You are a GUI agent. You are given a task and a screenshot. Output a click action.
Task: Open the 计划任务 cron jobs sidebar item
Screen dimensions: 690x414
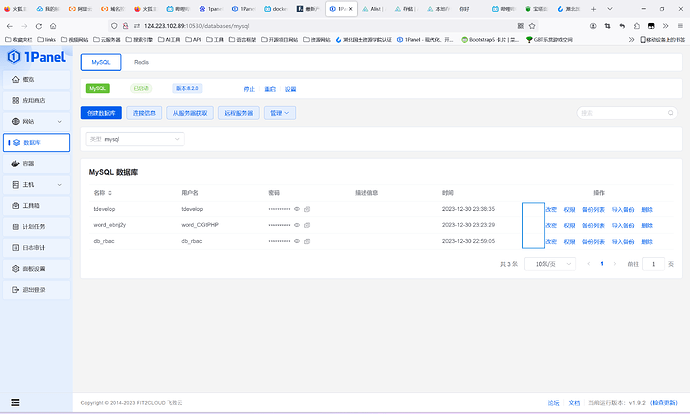point(36,227)
